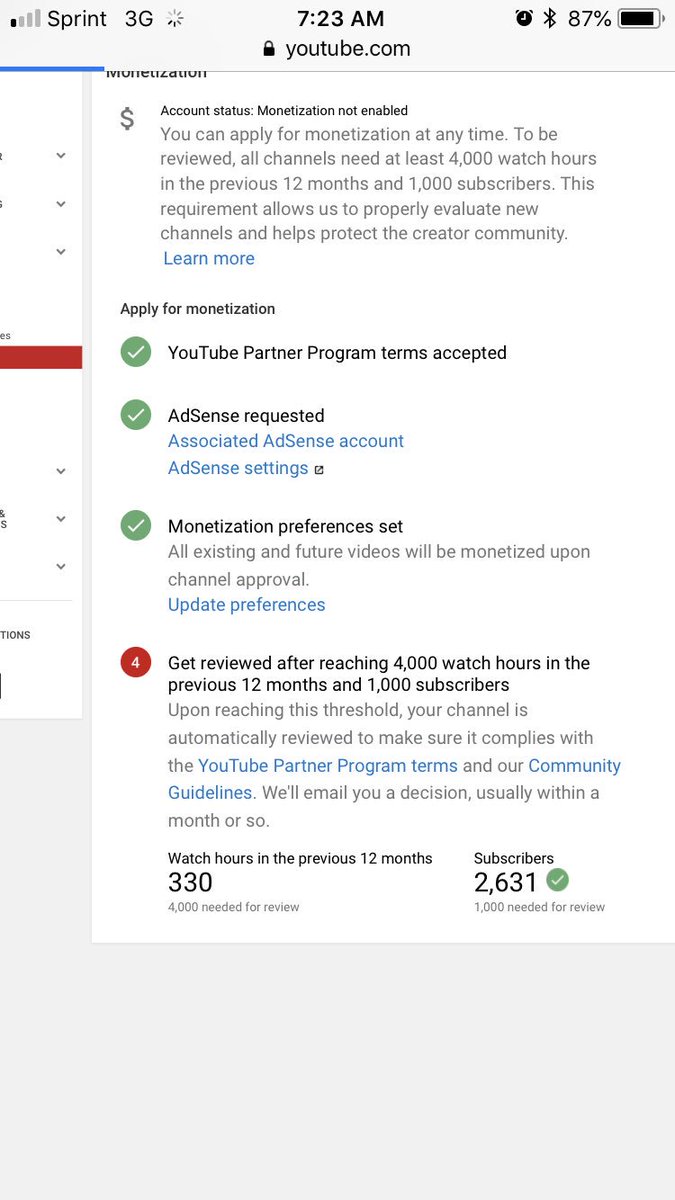
Task: Tap the dollar sign monetization icon
Action: coord(127,120)
